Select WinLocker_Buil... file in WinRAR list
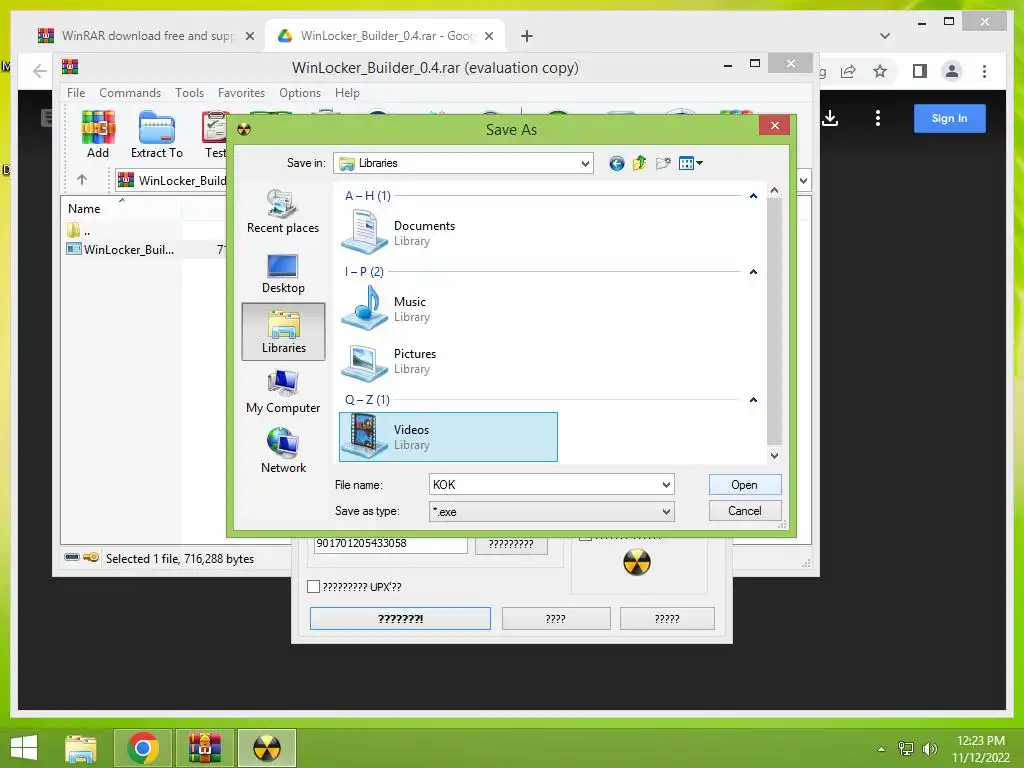This screenshot has height=768, width=1024. [x=121, y=249]
